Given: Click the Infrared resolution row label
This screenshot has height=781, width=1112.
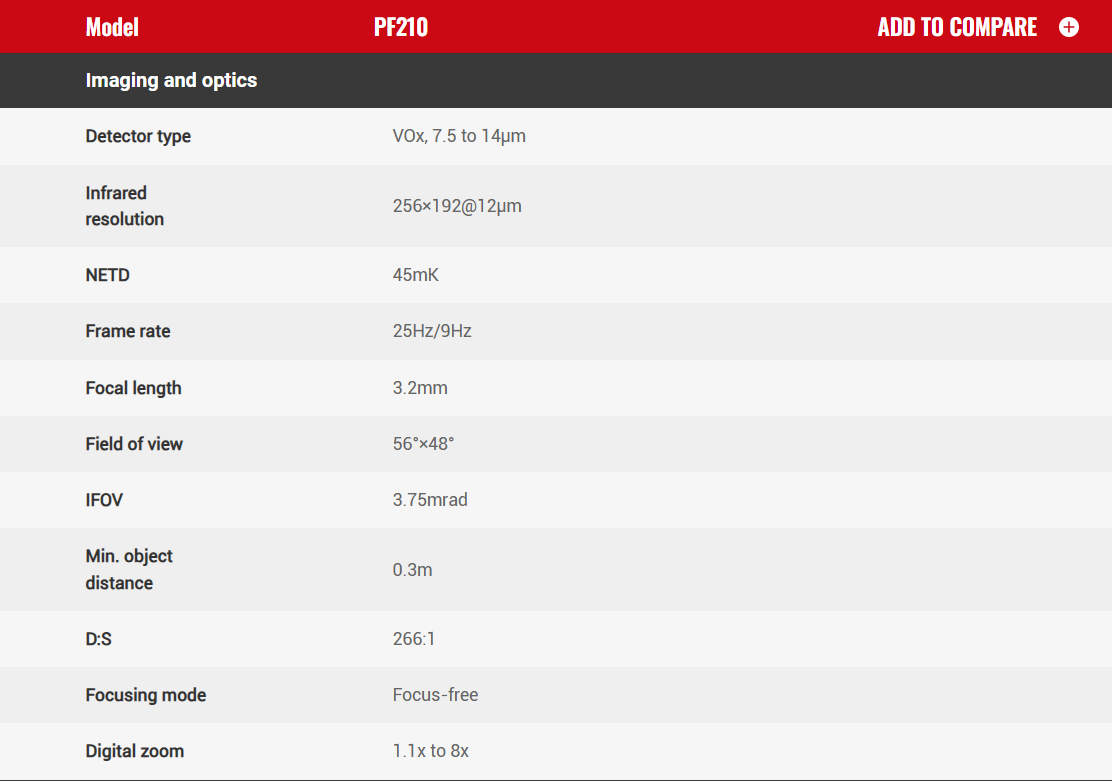Looking at the screenshot, I should pyautogui.click(x=124, y=206).
